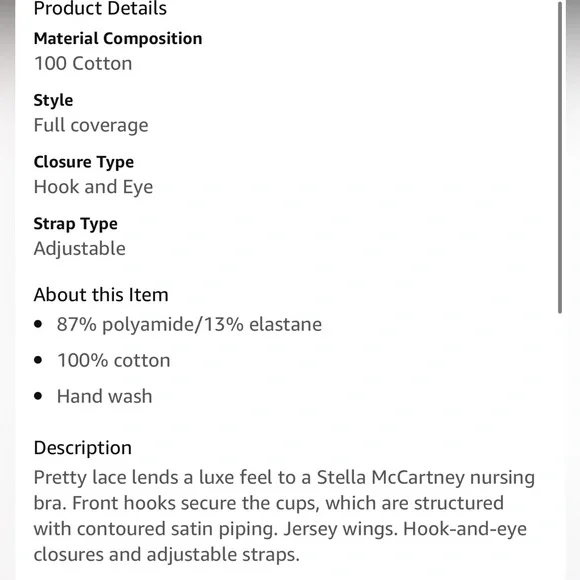Select the Style label
The width and height of the screenshot is (580, 580).
click(53, 101)
